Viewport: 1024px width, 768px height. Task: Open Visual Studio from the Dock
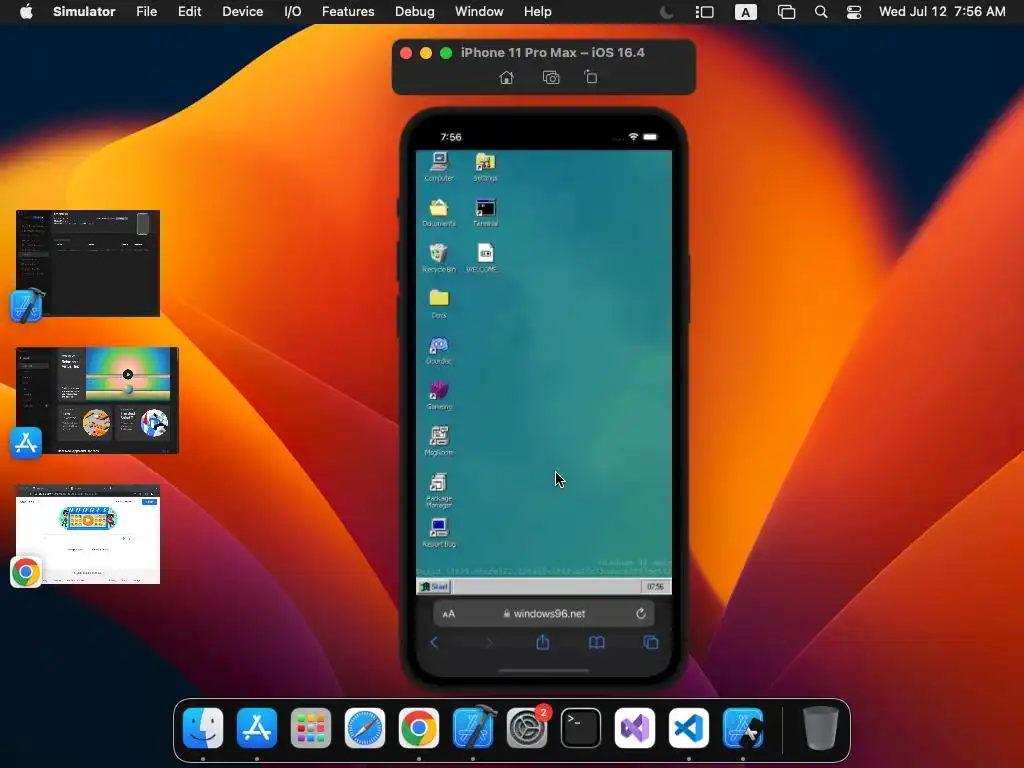click(635, 728)
